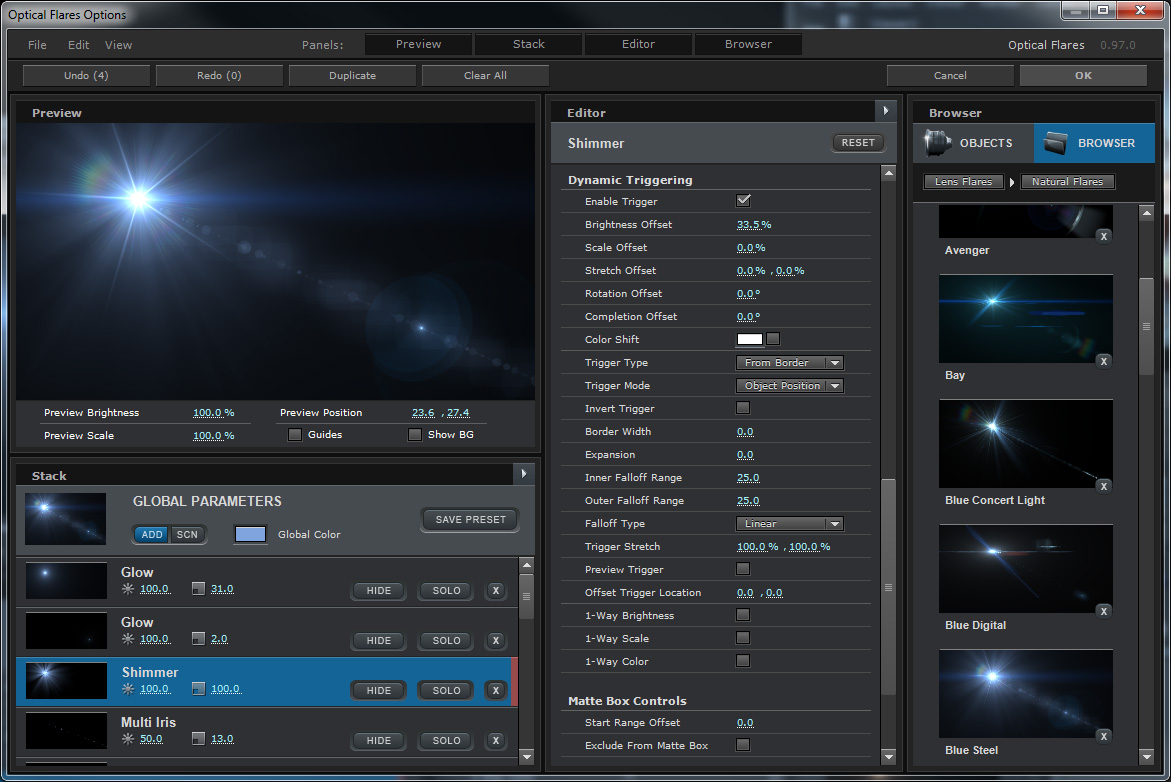
Task: Check the Invert Trigger checkbox
Action: 743,408
